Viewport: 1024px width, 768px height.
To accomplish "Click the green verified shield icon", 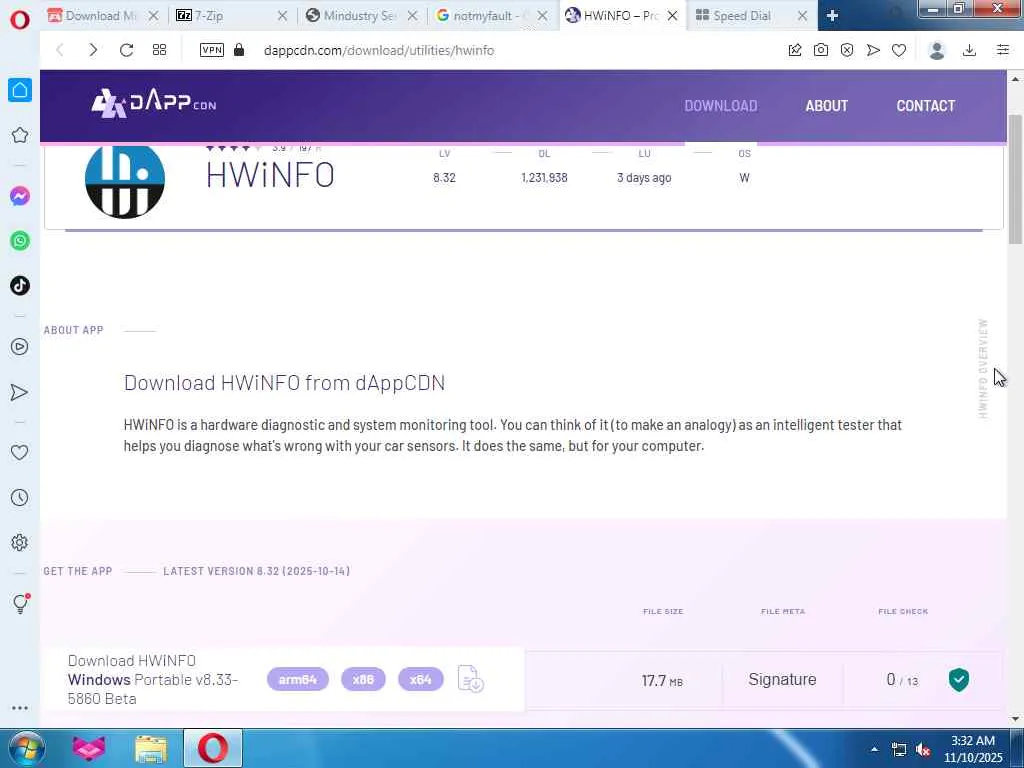I will coord(959,679).
